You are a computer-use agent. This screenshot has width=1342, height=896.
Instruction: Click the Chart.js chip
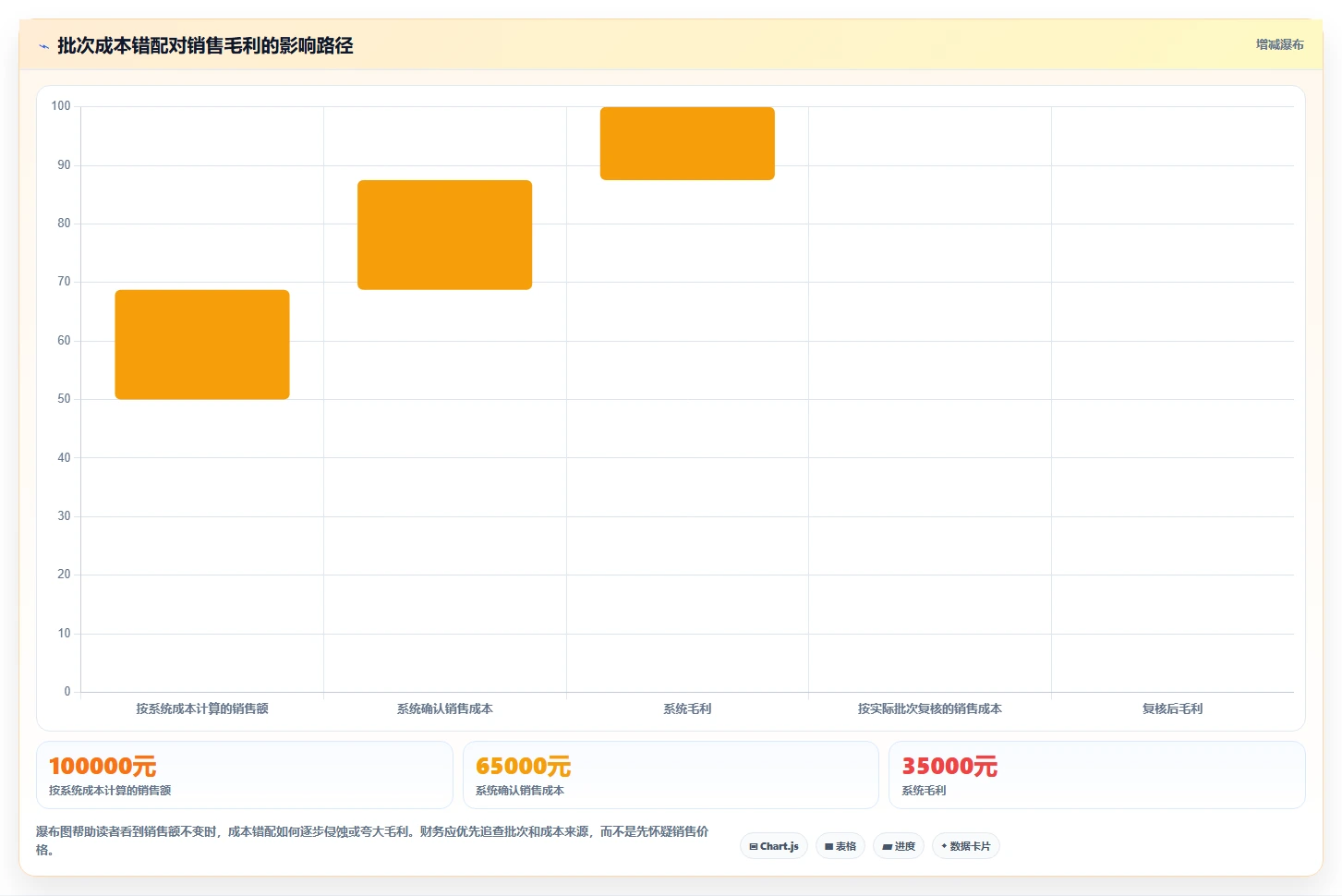click(774, 846)
